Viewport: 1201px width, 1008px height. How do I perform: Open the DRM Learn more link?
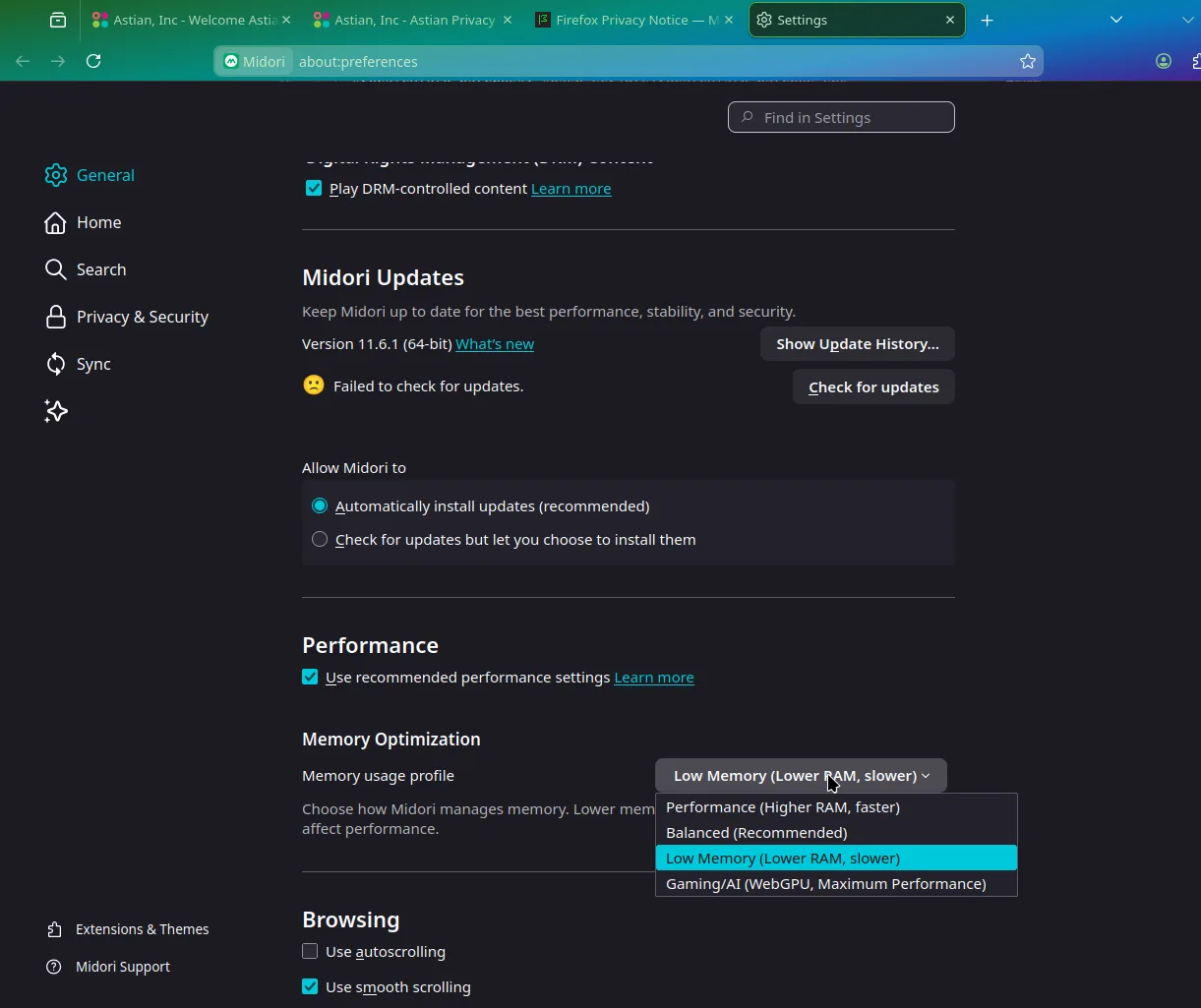point(571,188)
